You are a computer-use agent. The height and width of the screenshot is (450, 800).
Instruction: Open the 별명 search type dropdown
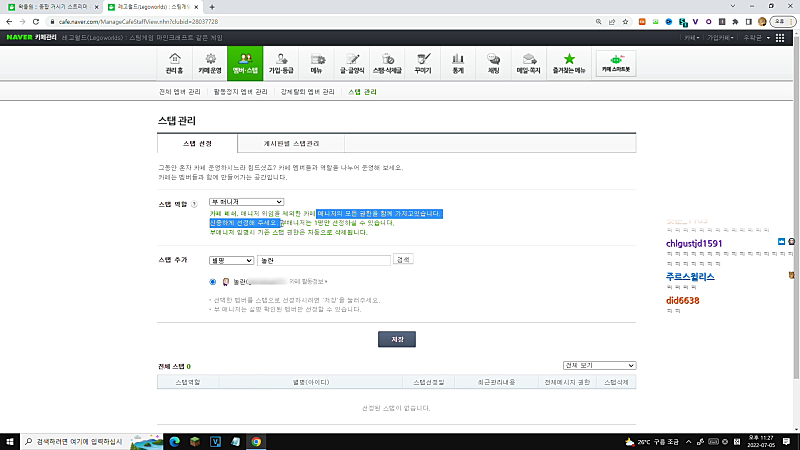point(231,260)
